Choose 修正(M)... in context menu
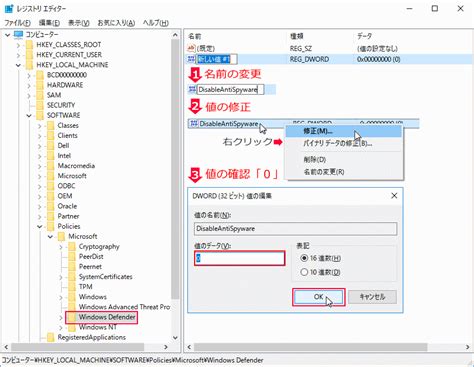The width and height of the screenshot is (474, 367). coord(344,131)
